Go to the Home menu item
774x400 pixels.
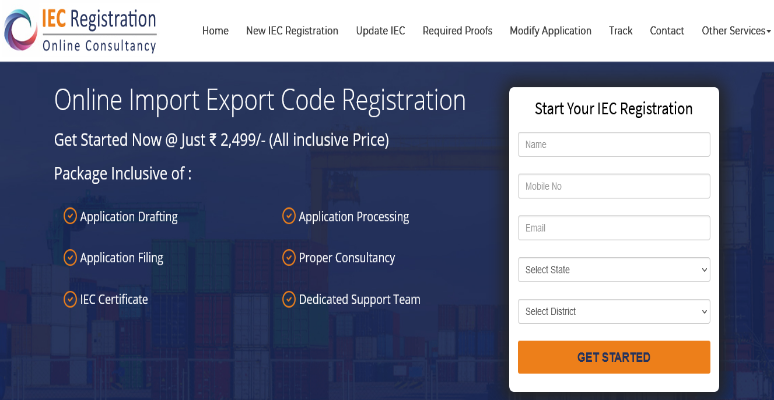[x=215, y=31]
